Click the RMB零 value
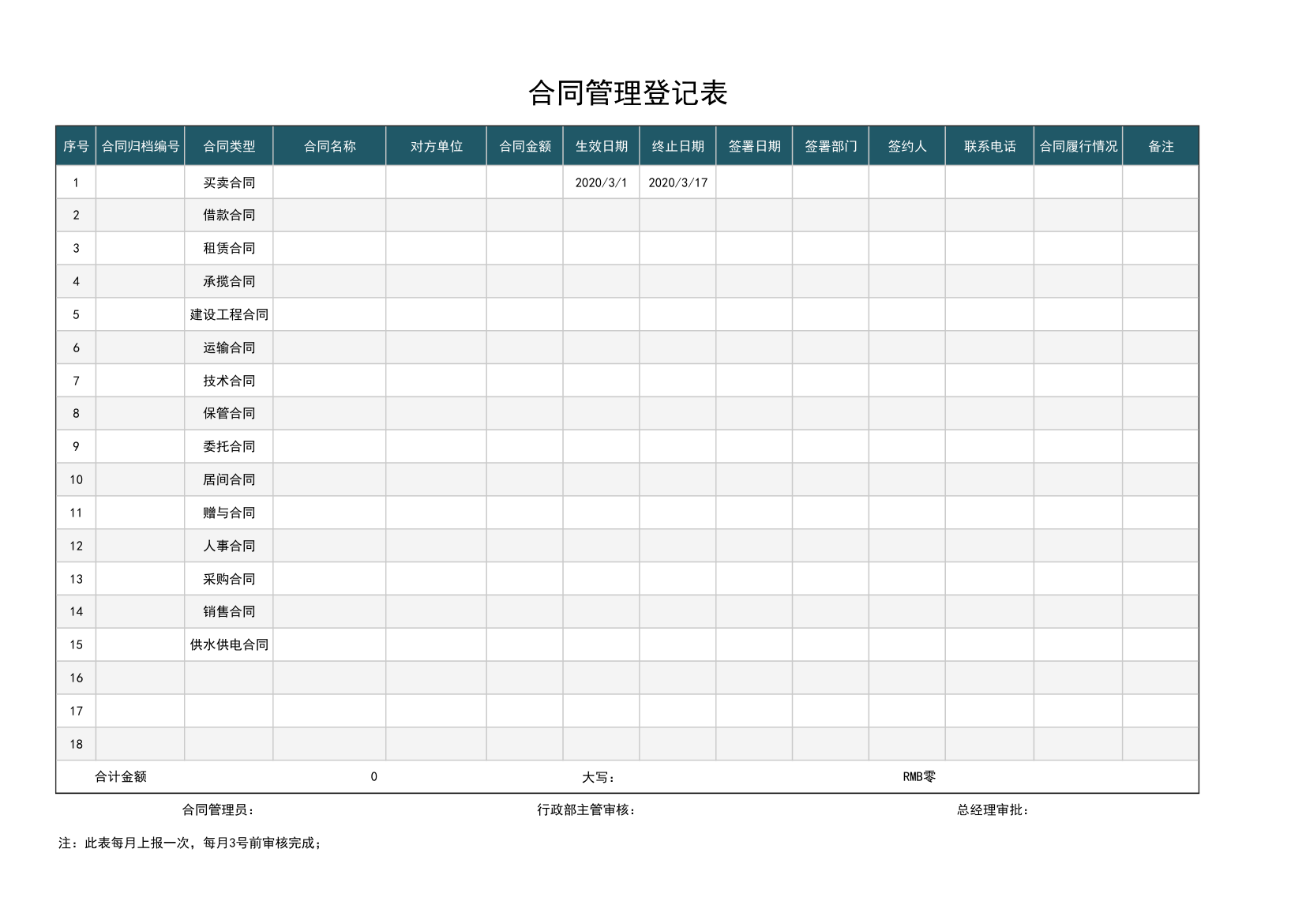Image resolution: width=1306 pixels, height=924 pixels. (x=919, y=776)
